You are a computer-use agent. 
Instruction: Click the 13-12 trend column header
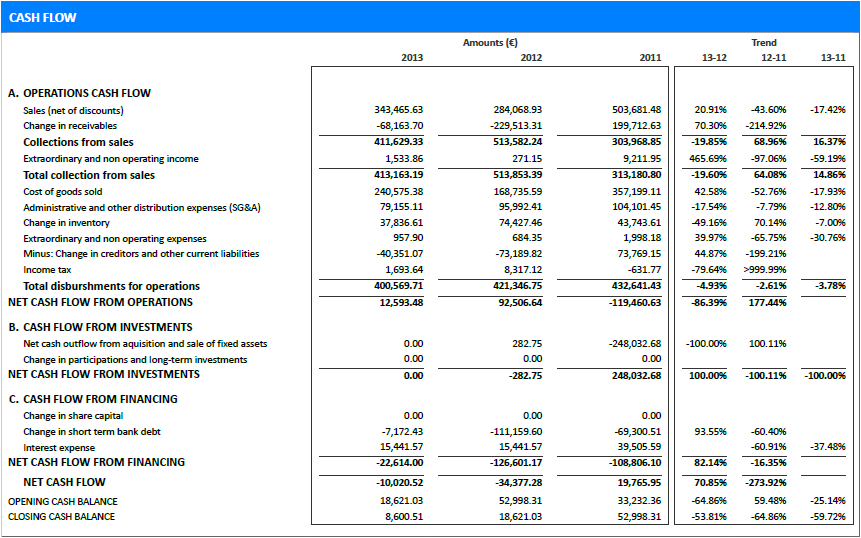(x=714, y=58)
